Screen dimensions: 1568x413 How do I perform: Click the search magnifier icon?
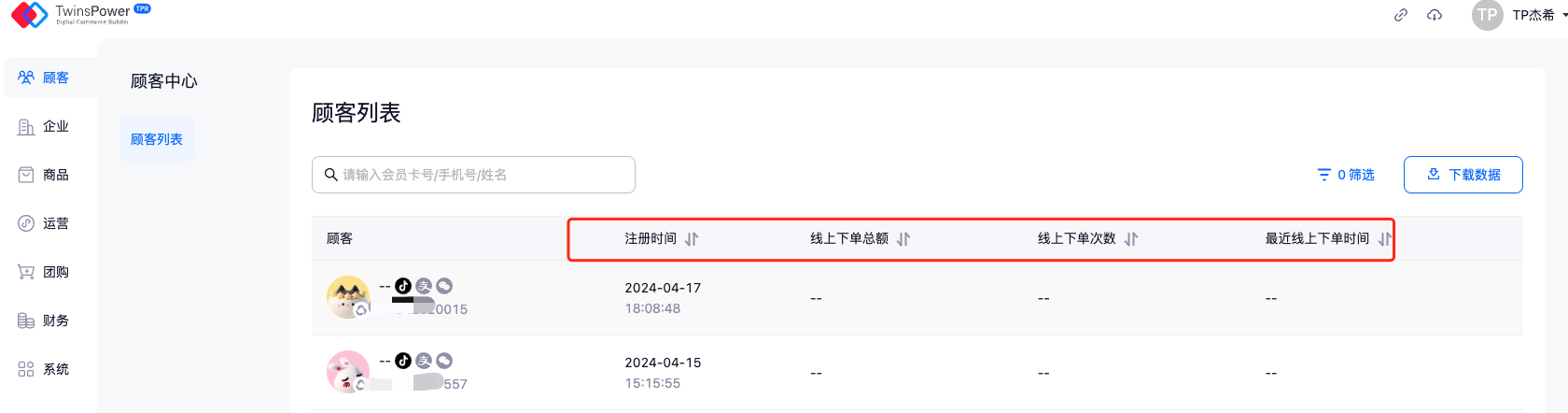(x=331, y=175)
